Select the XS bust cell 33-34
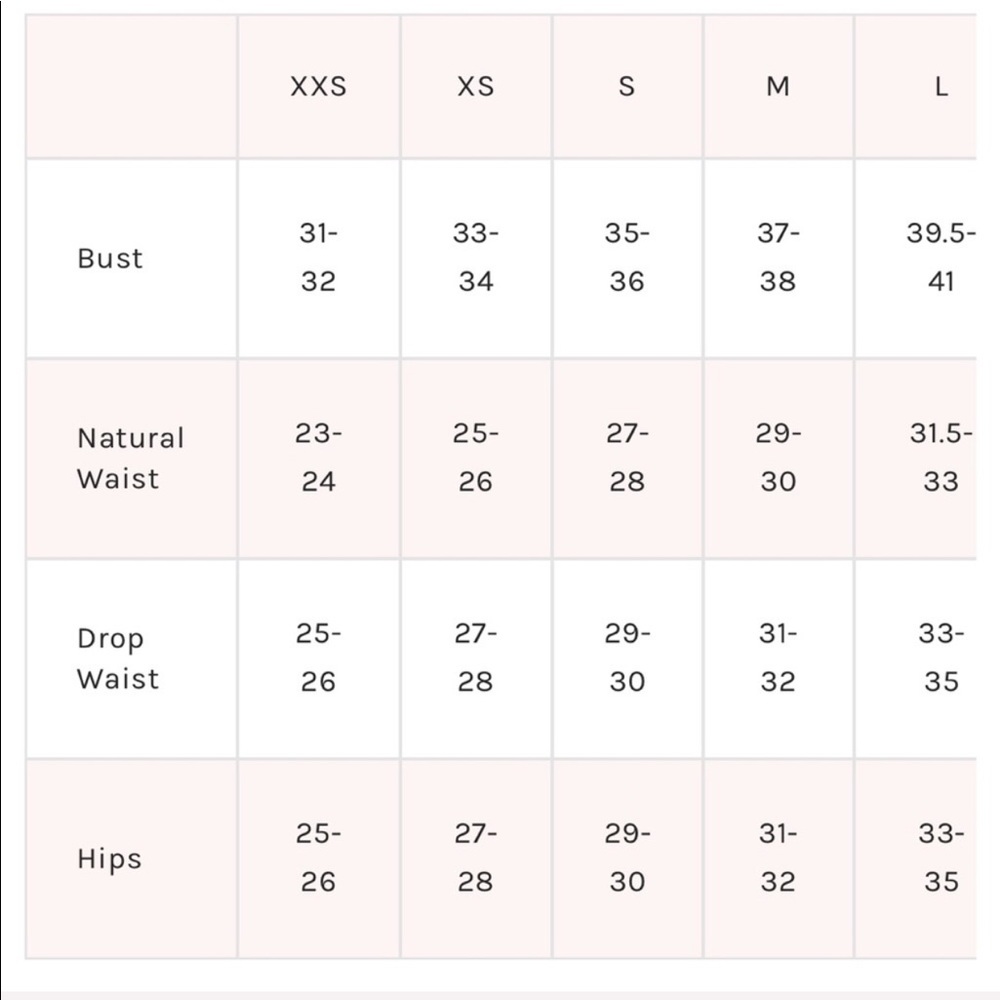This screenshot has width=1000, height=1000. click(476, 258)
